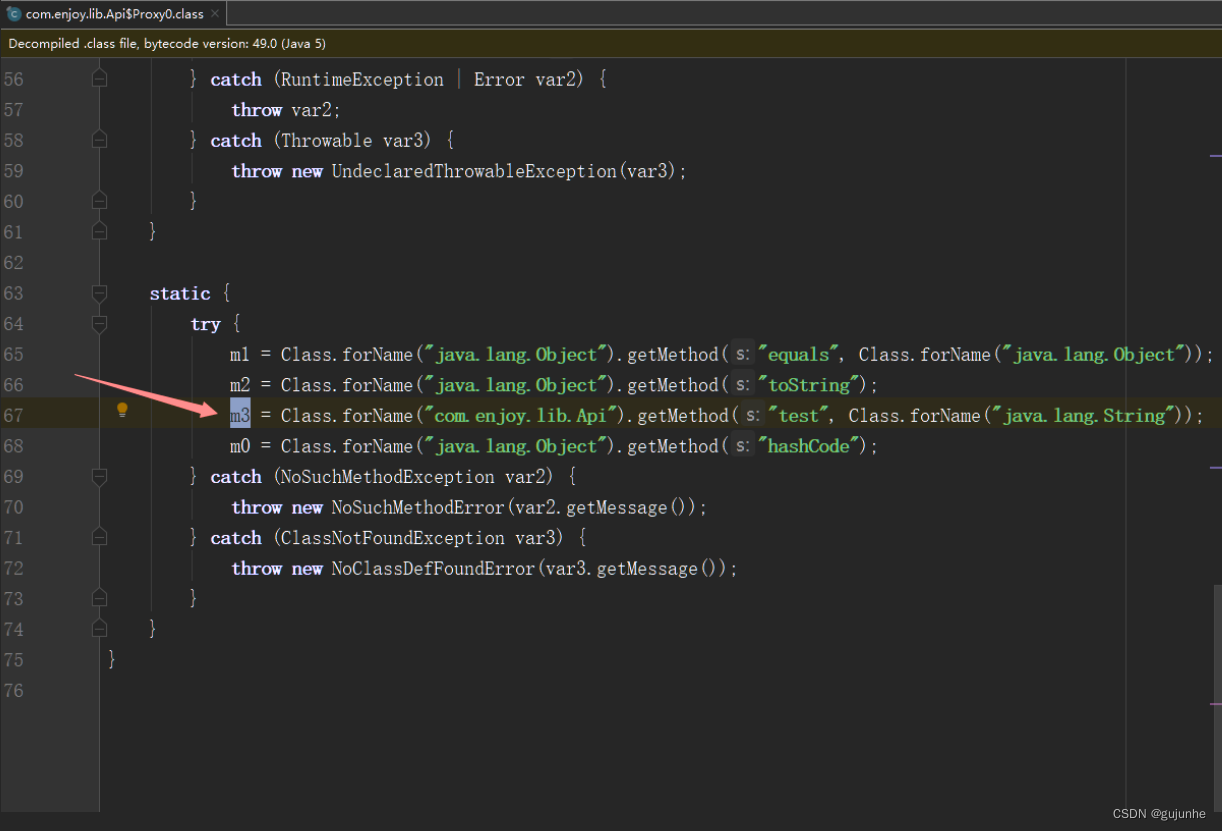
Task: Collapse the fold marker at line 58 catch Throwable
Action: pos(99,140)
